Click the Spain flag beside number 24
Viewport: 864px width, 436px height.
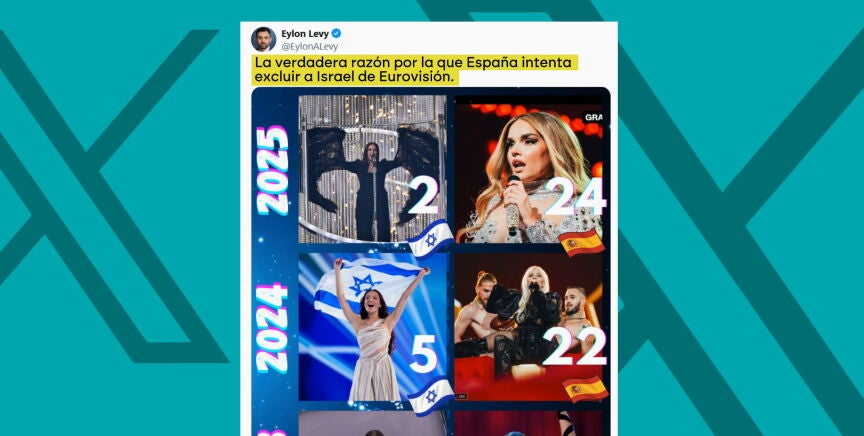point(581,243)
